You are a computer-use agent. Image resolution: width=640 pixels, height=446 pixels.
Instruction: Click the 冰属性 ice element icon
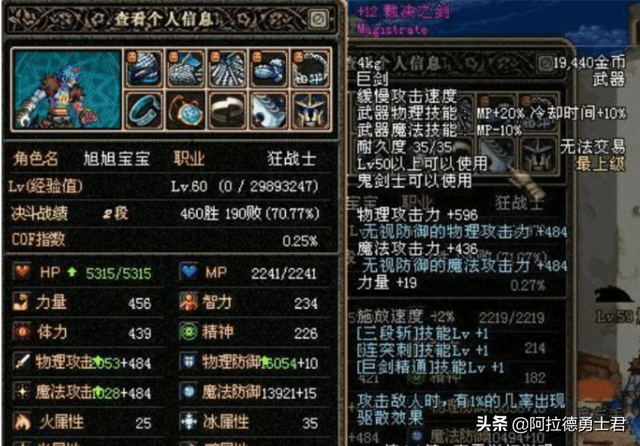pos(189,422)
